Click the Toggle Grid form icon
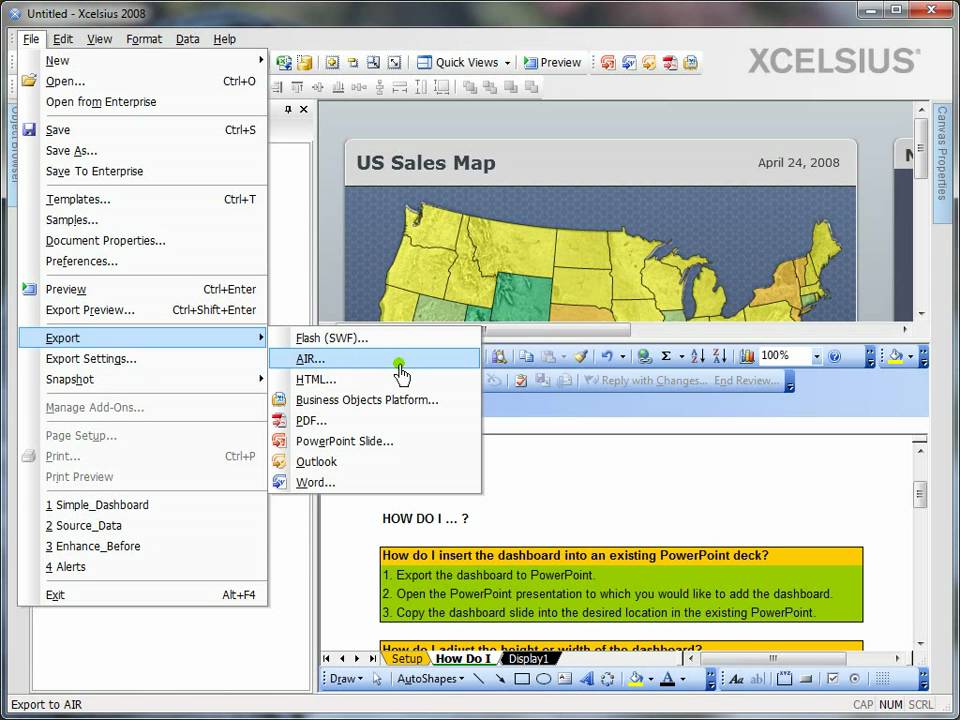This screenshot has width=960, height=720. click(x=882, y=678)
